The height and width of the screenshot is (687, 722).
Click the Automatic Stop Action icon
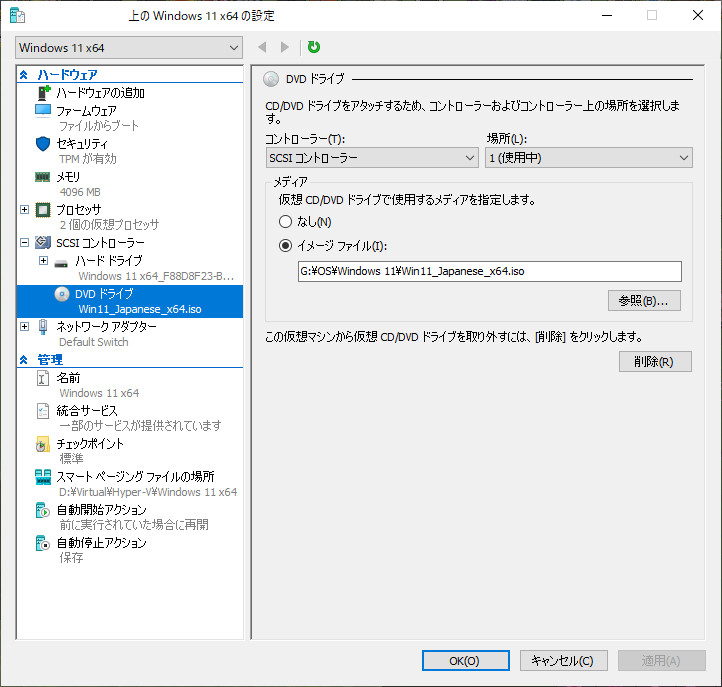tap(42, 543)
